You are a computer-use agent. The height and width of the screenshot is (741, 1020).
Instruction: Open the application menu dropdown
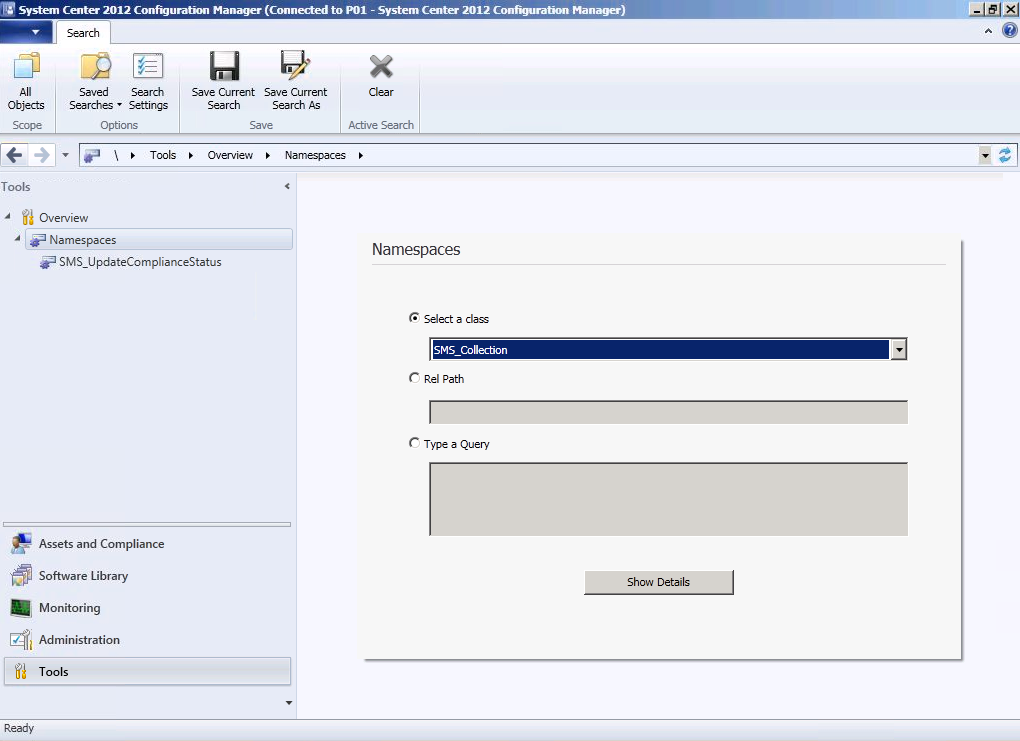(x=26, y=32)
